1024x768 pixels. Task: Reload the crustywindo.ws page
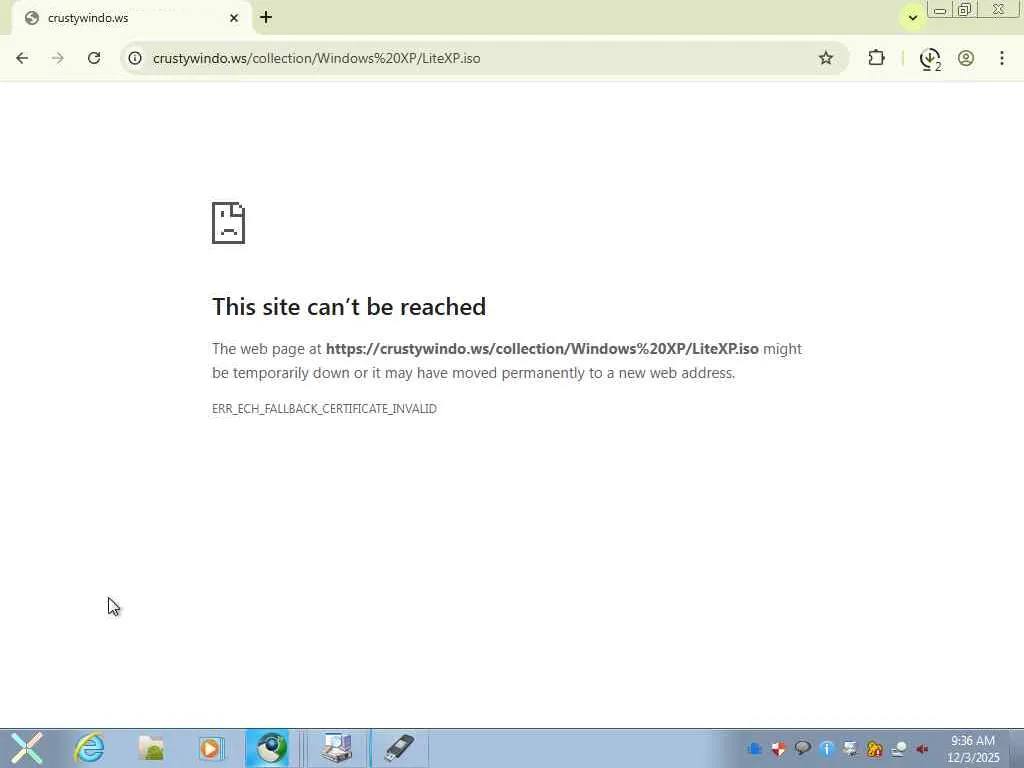(94, 58)
